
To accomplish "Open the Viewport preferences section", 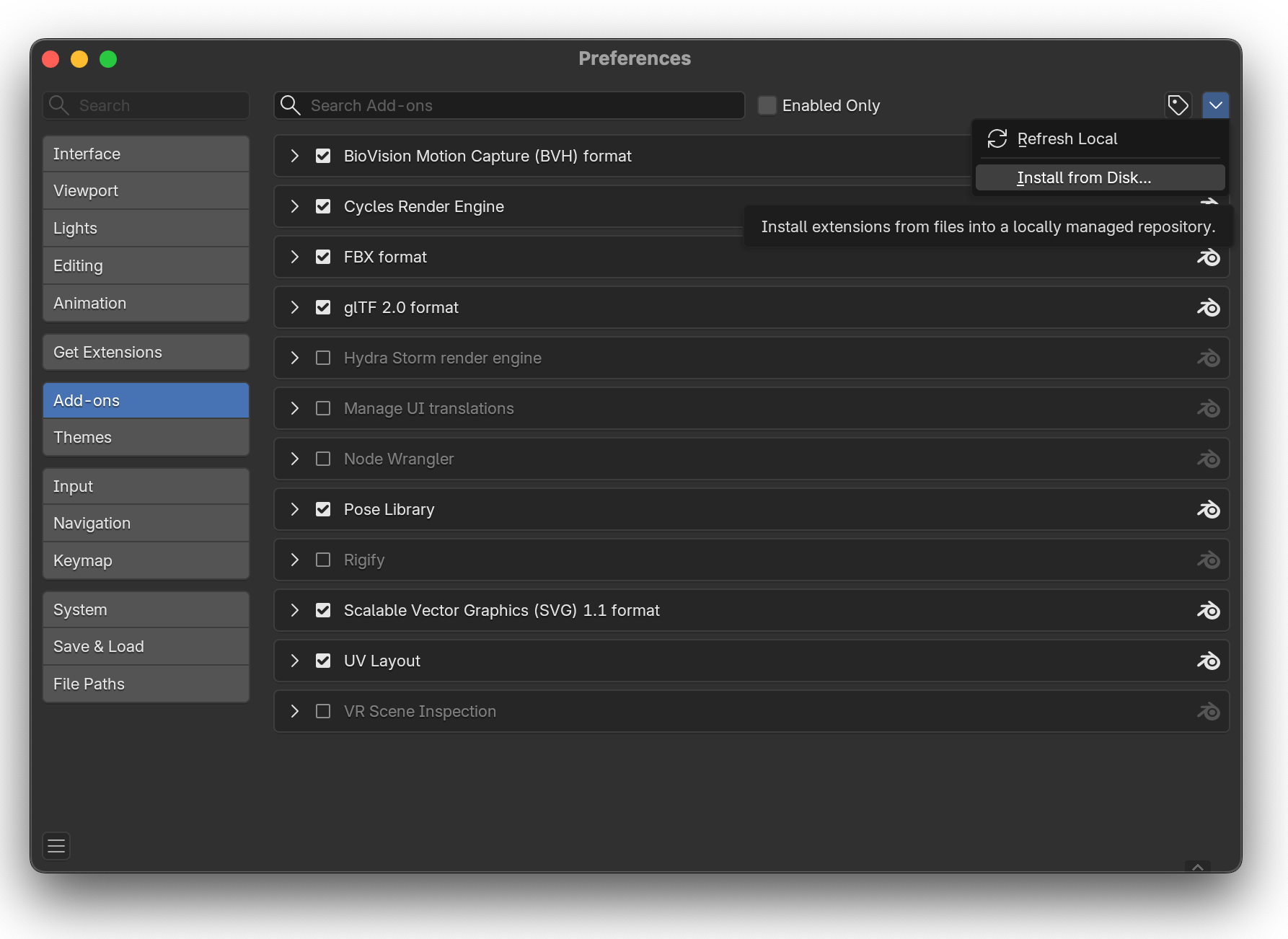I will pos(146,190).
